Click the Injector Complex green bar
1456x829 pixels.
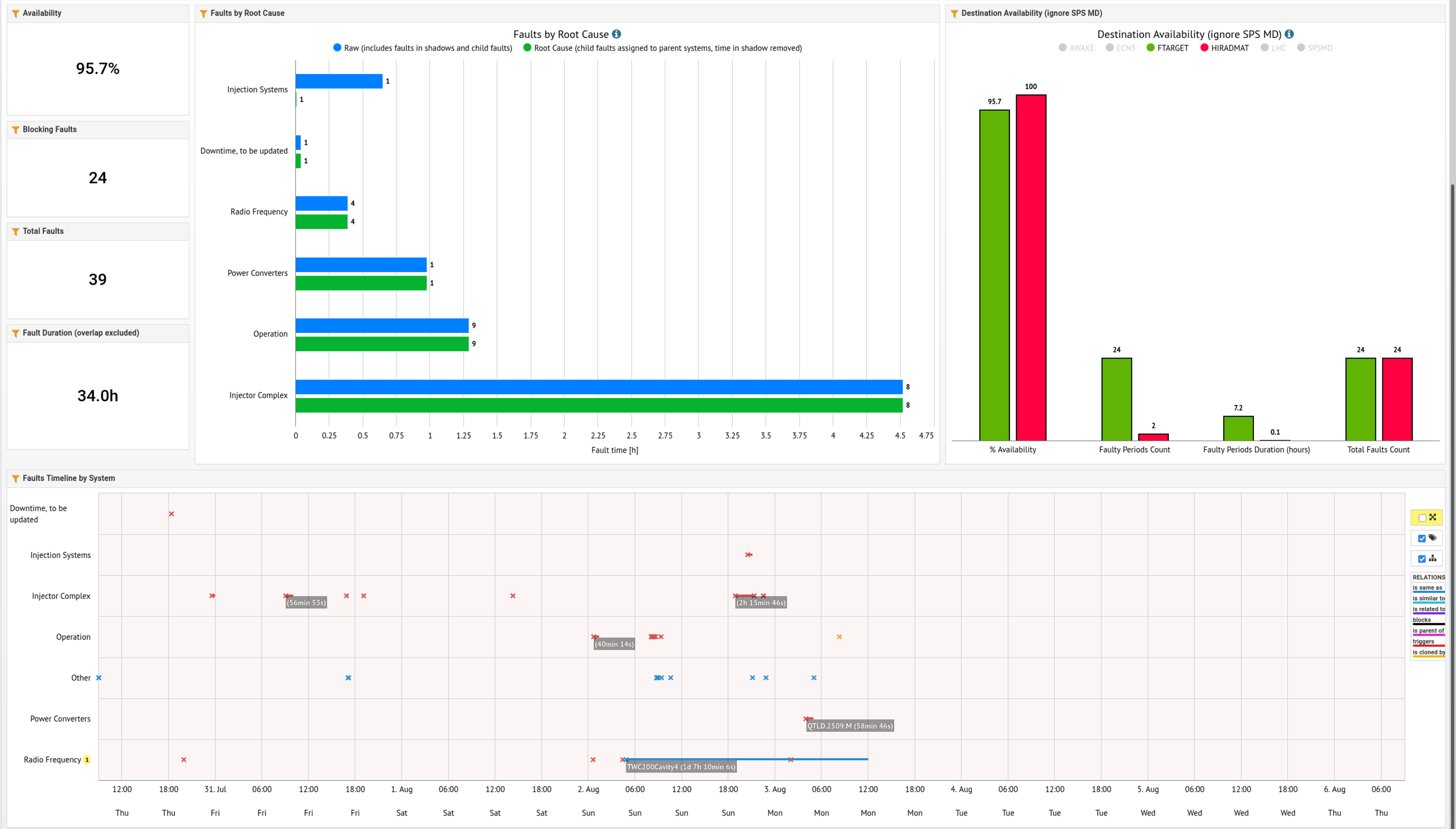tap(599, 405)
